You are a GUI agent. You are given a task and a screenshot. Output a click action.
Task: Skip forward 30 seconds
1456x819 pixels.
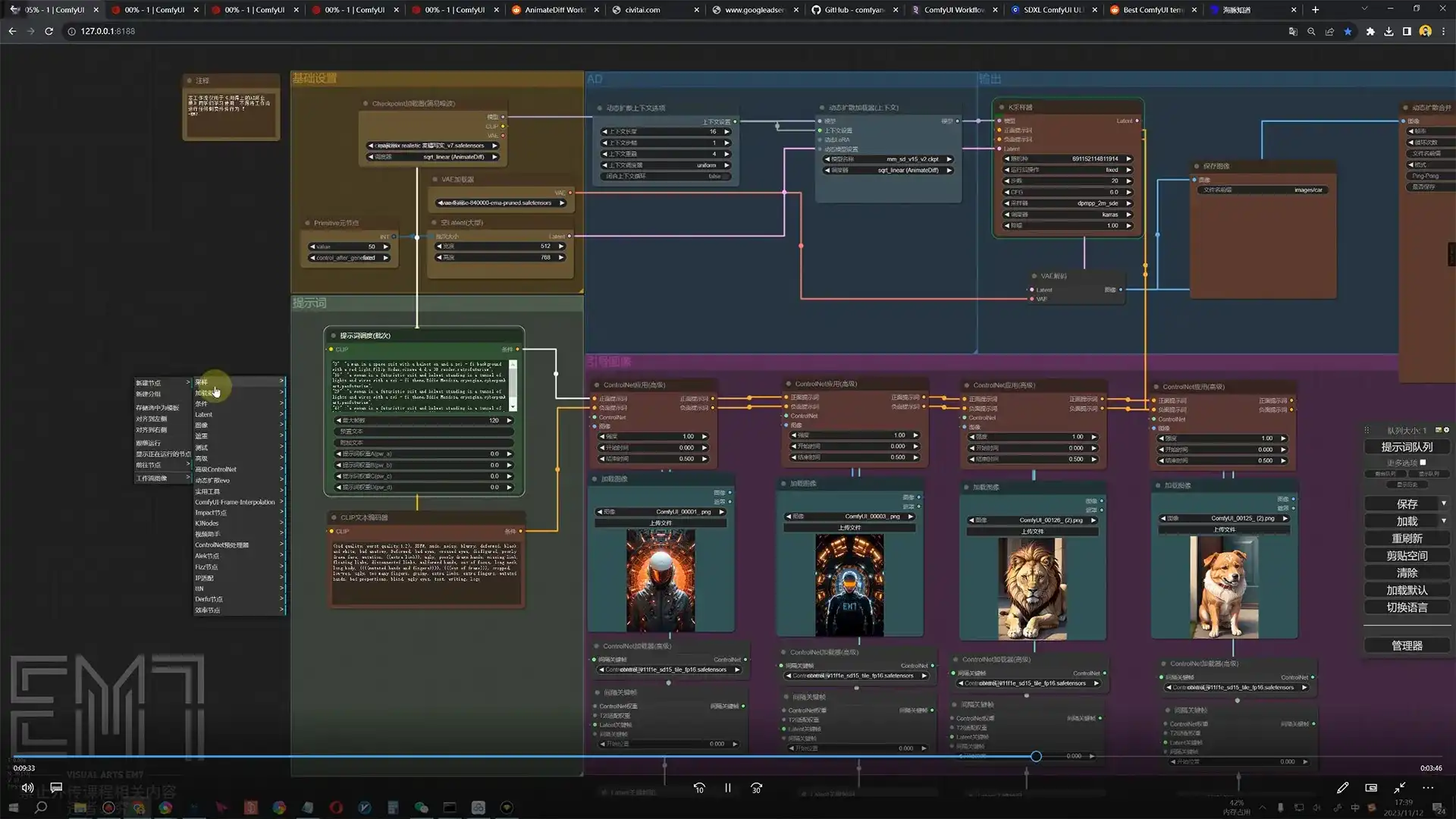tap(756, 788)
